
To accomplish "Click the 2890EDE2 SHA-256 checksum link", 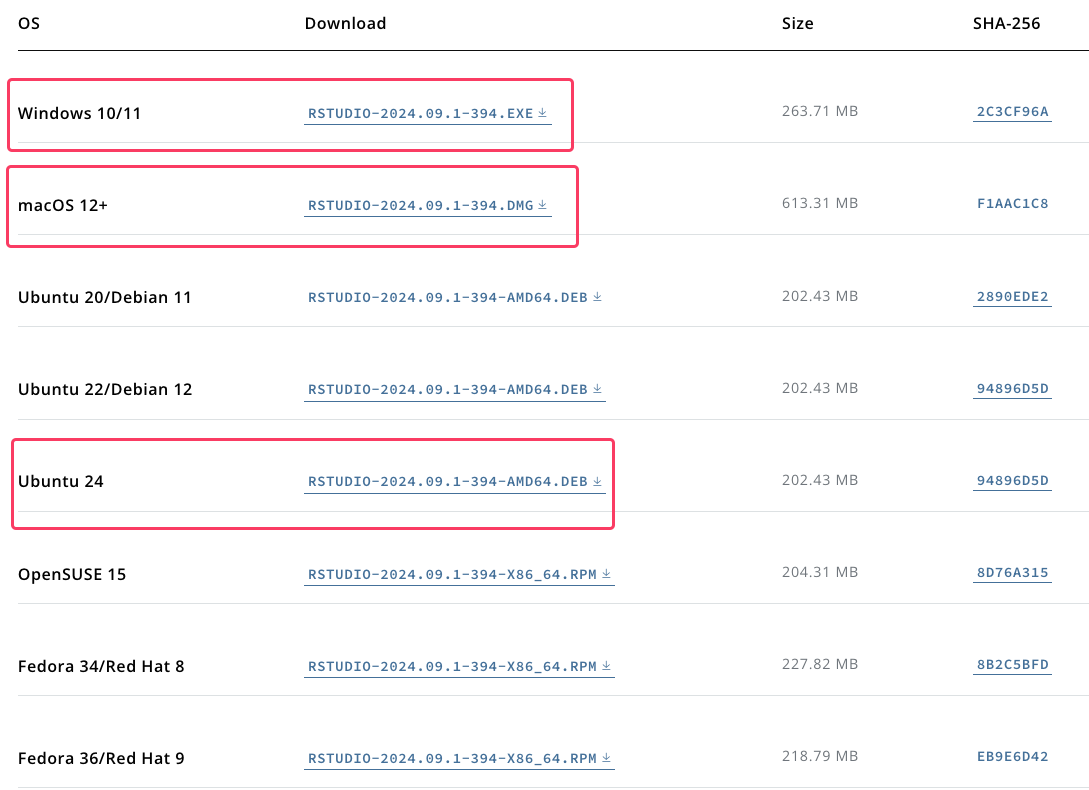I will pyautogui.click(x=1012, y=297).
